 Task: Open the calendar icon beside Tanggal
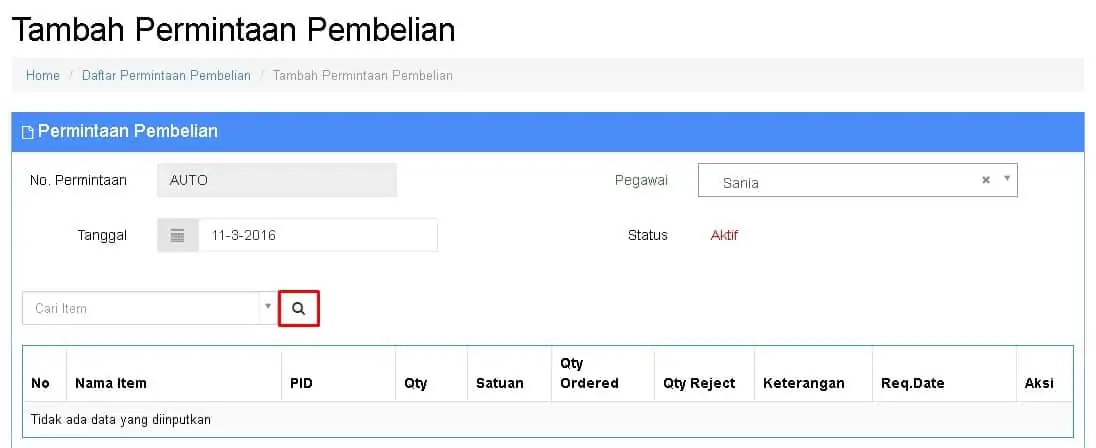(178, 236)
